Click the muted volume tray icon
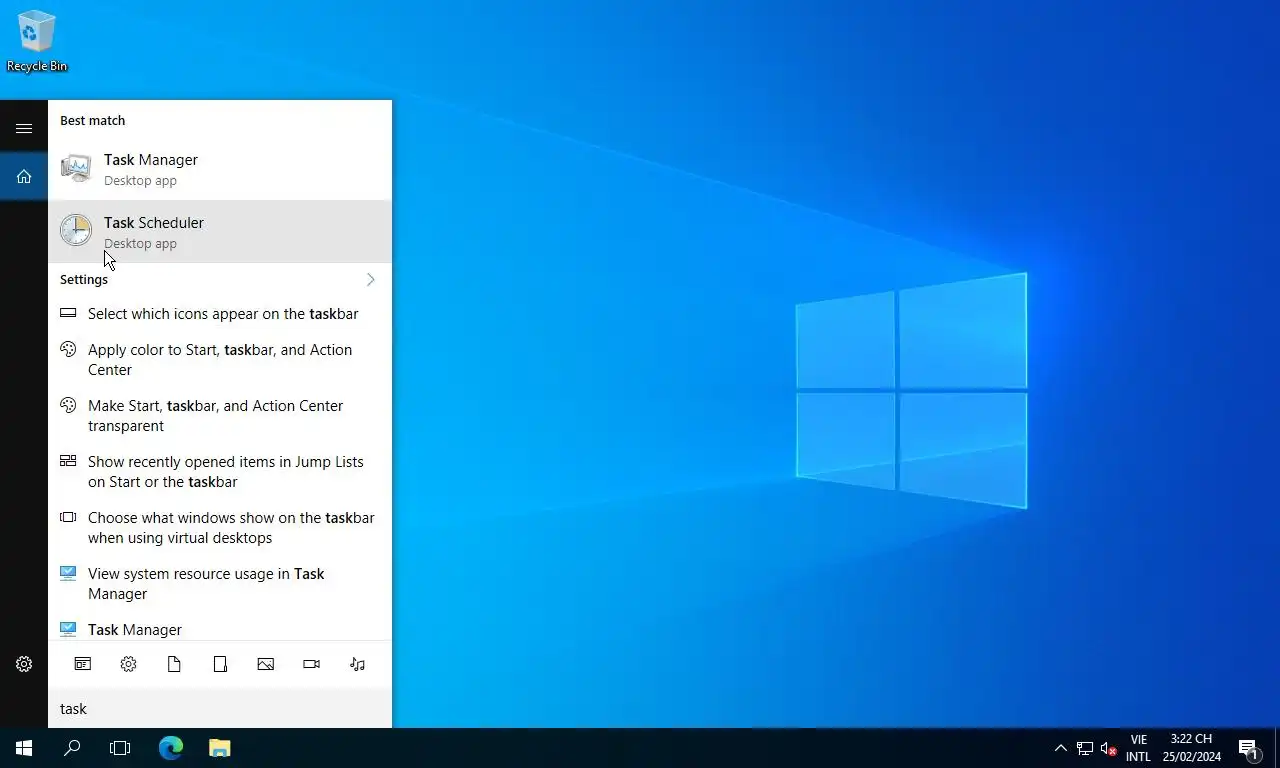Screen dimensions: 1280x768 click(x=1108, y=748)
